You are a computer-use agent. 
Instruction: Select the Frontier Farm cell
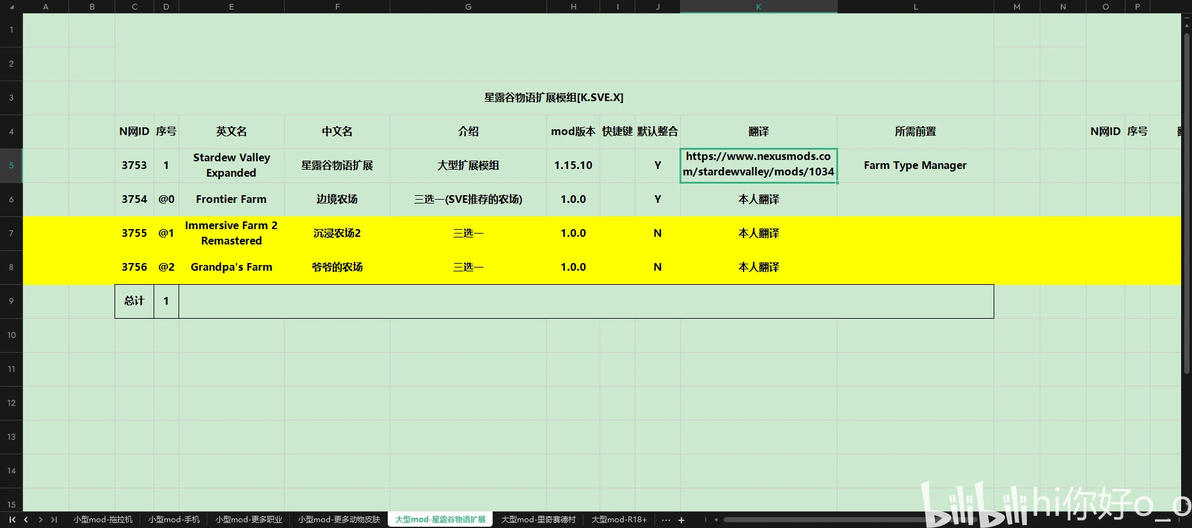tap(231, 199)
